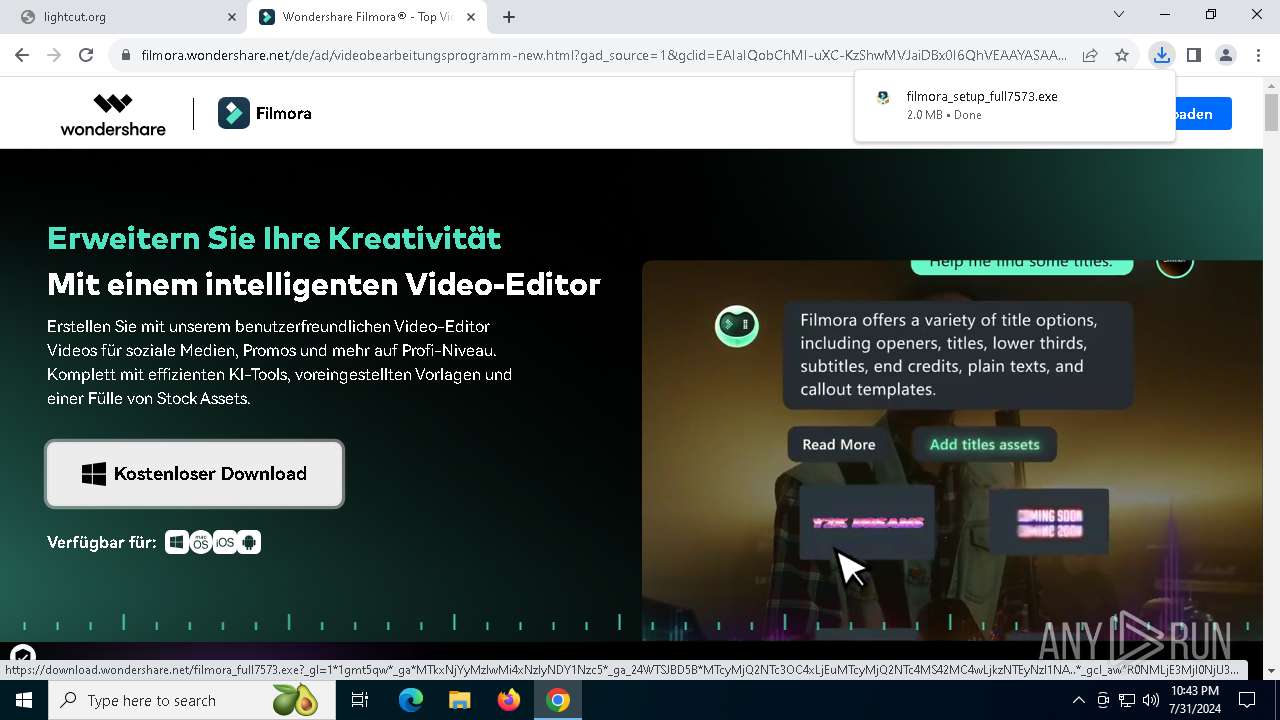Image resolution: width=1280 pixels, height=720 pixels.
Task: Click taskbar clock showing 10:43 PM
Action: [x=1194, y=700]
